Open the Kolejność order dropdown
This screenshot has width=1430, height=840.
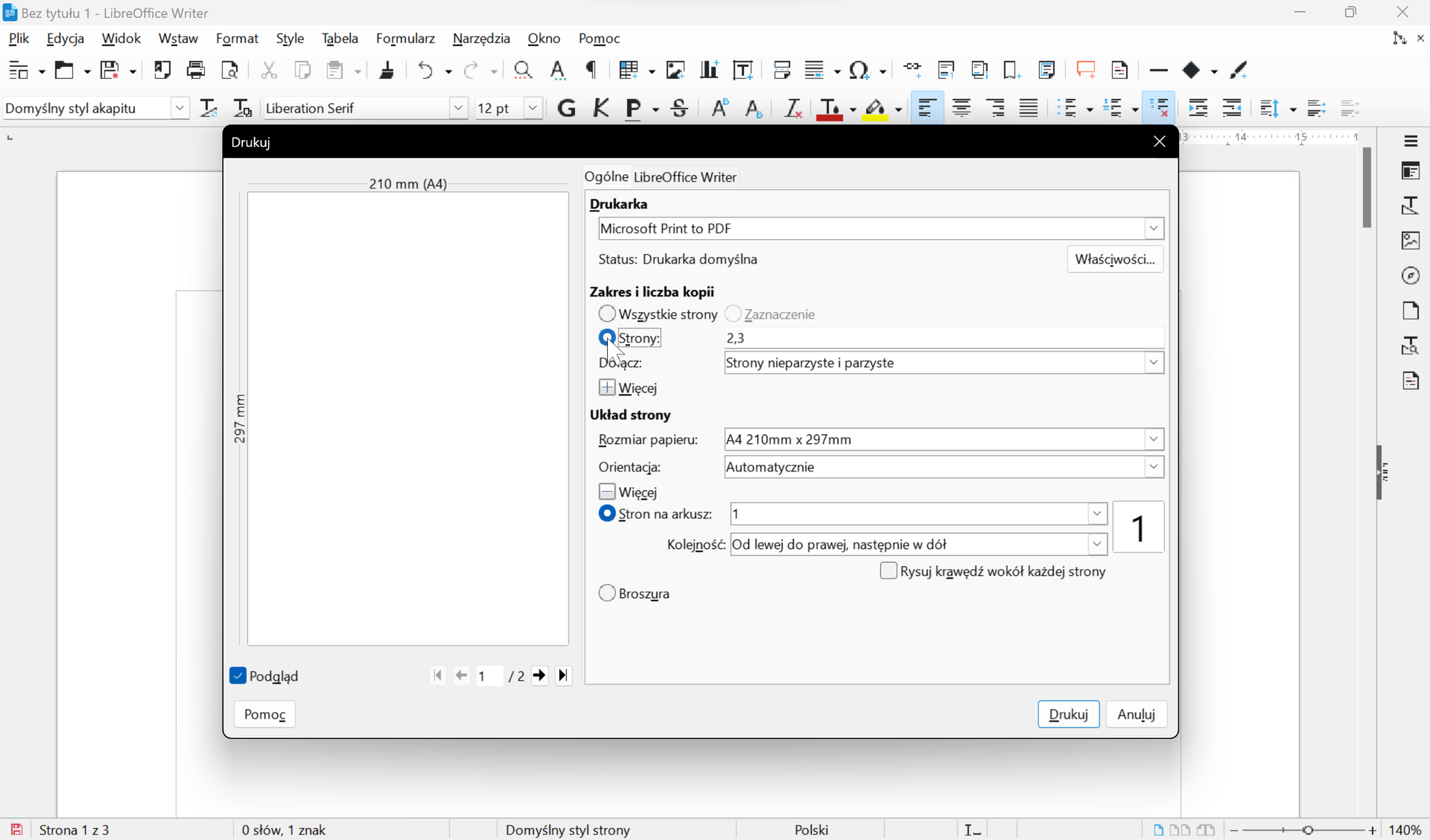919,544
